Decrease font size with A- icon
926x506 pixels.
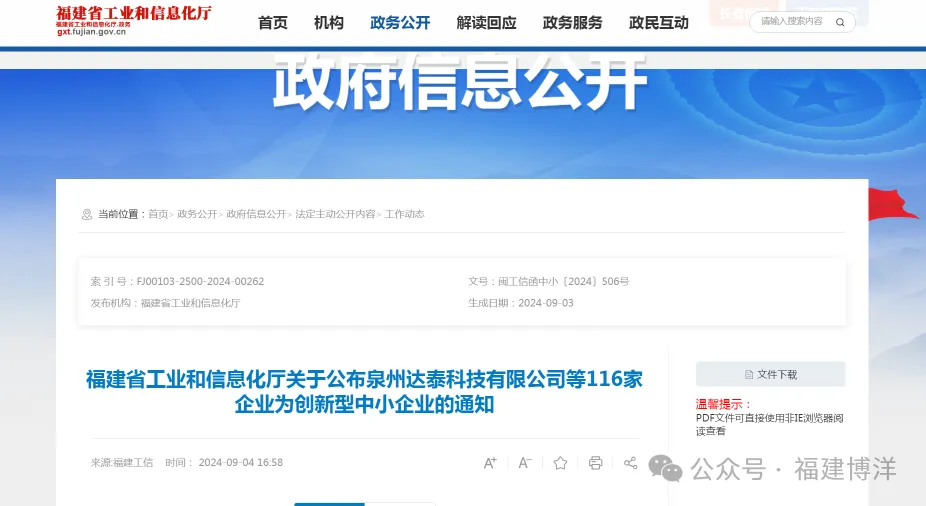(525, 463)
